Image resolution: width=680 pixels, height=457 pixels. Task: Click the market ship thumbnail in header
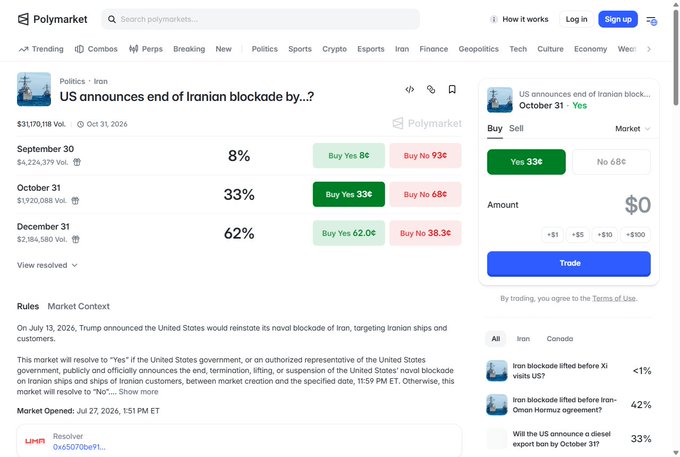[34, 89]
